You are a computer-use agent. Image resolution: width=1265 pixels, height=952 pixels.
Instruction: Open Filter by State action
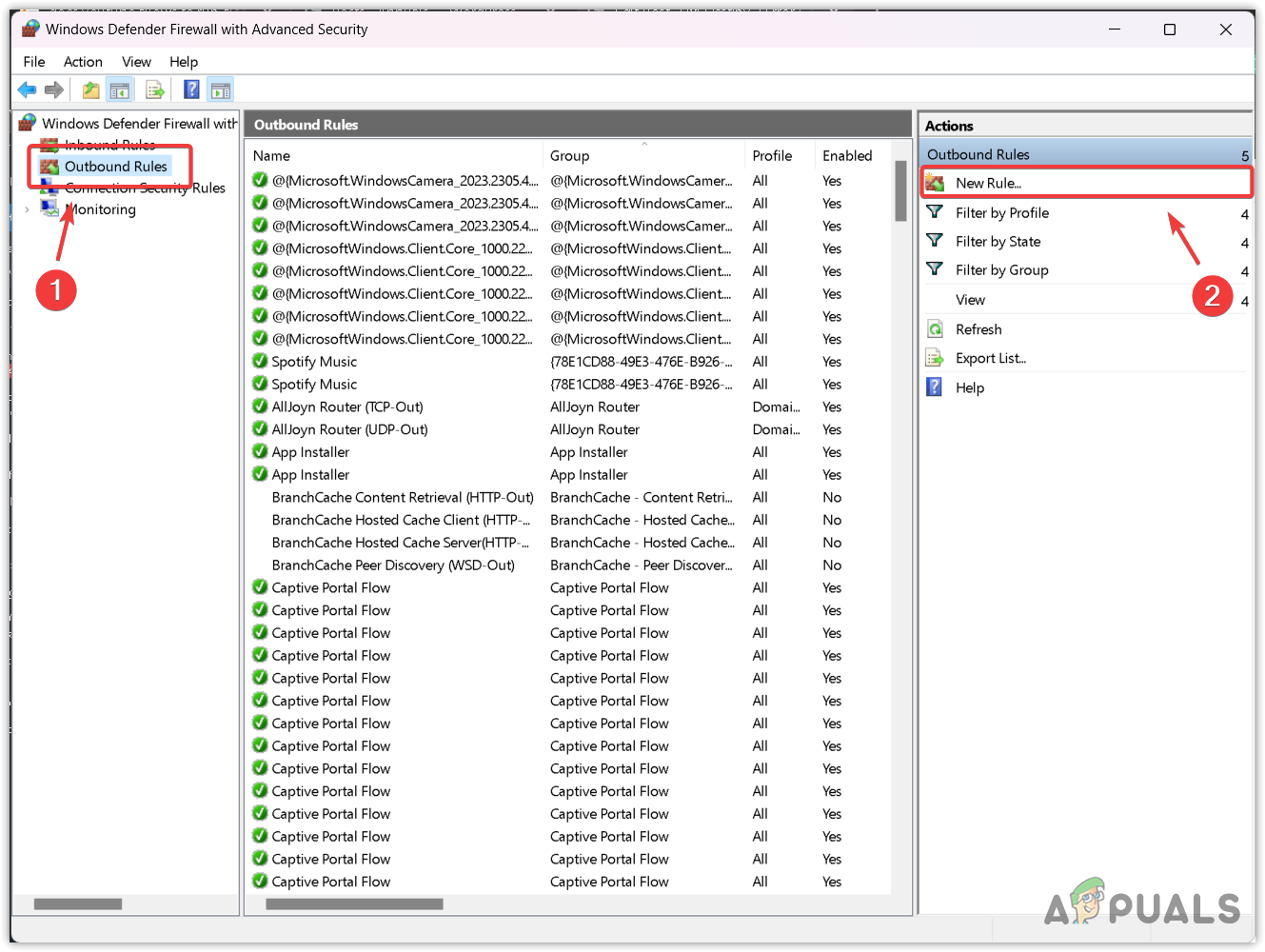coord(998,242)
